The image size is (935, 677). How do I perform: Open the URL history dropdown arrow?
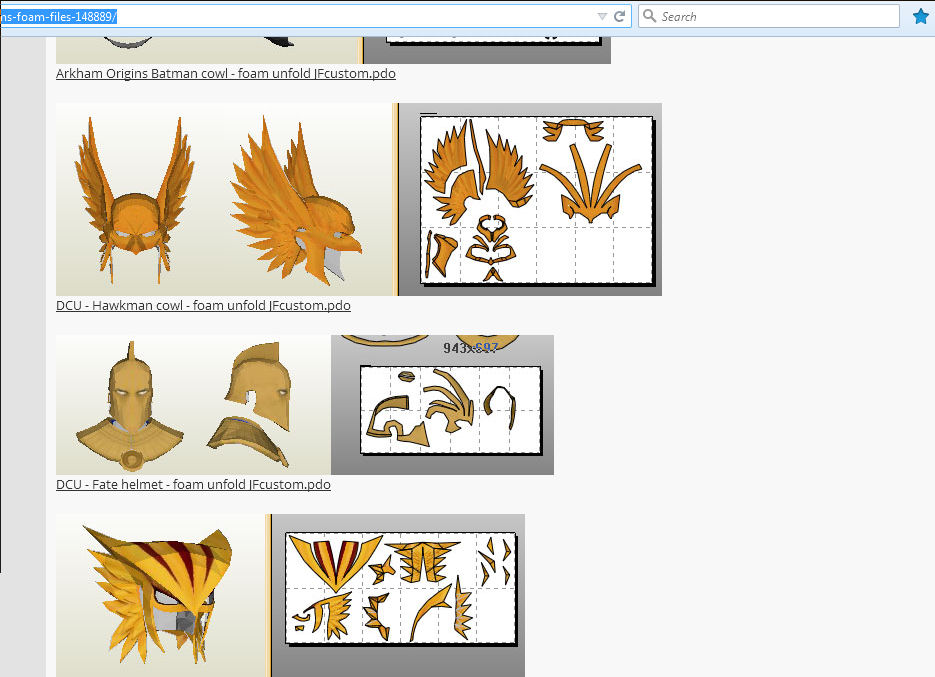coord(602,17)
